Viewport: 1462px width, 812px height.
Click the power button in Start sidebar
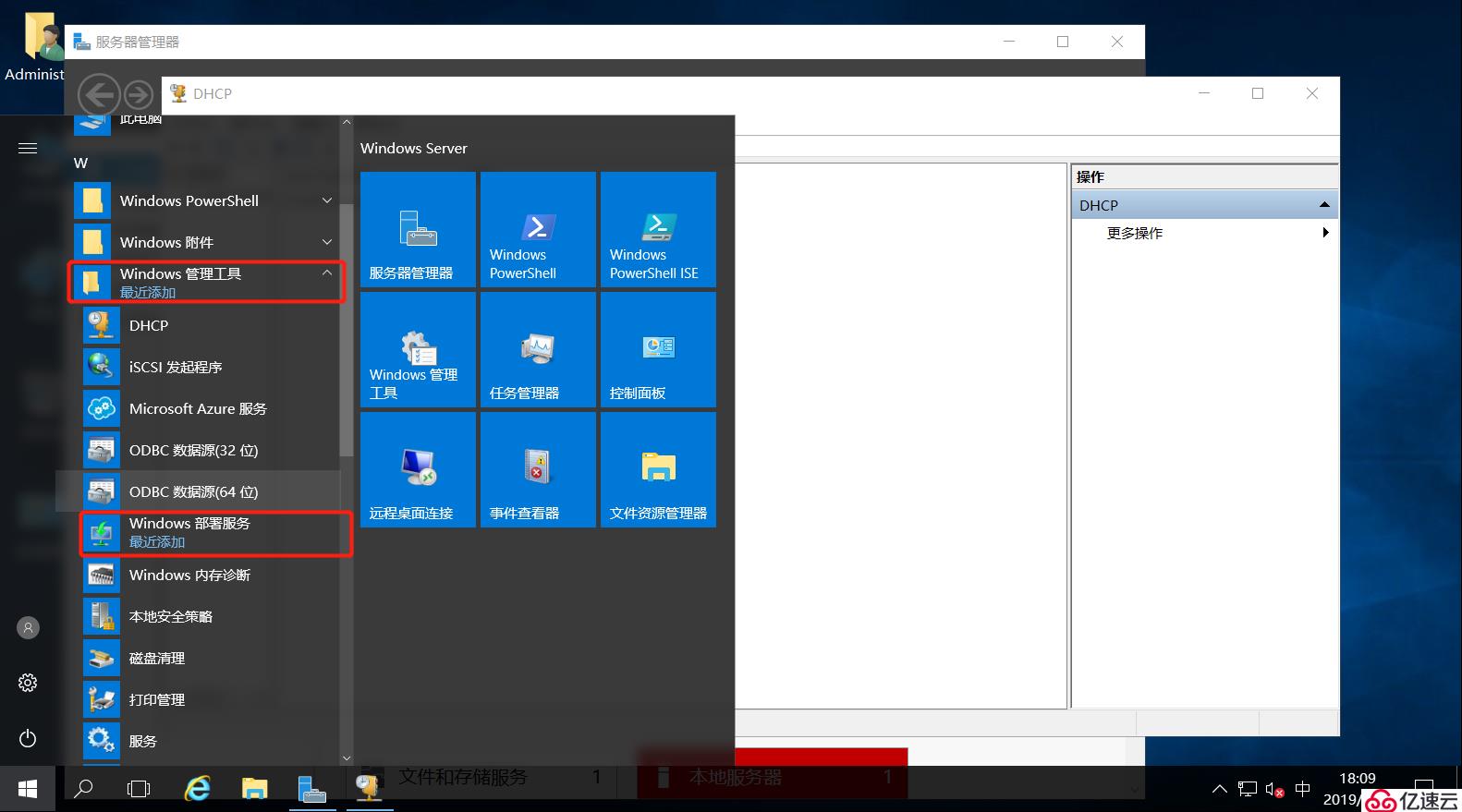pyautogui.click(x=28, y=738)
